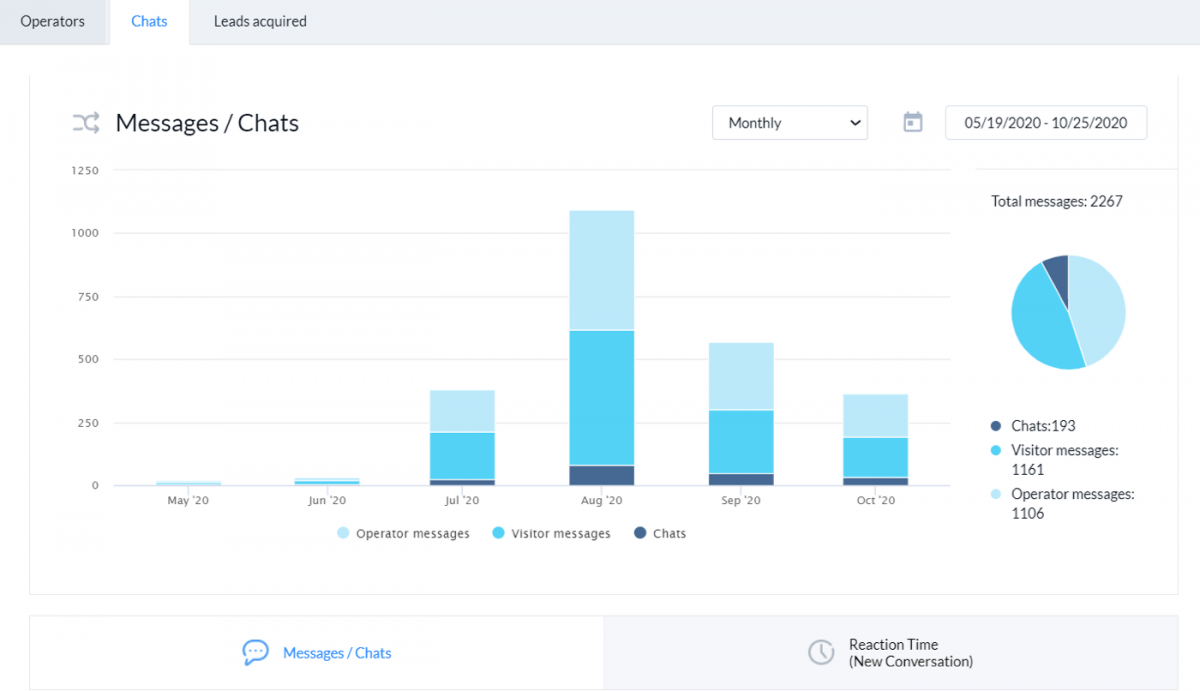Toggle Chats series in chart legend
The width and height of the screenshot is (1200, 691).
660,534
